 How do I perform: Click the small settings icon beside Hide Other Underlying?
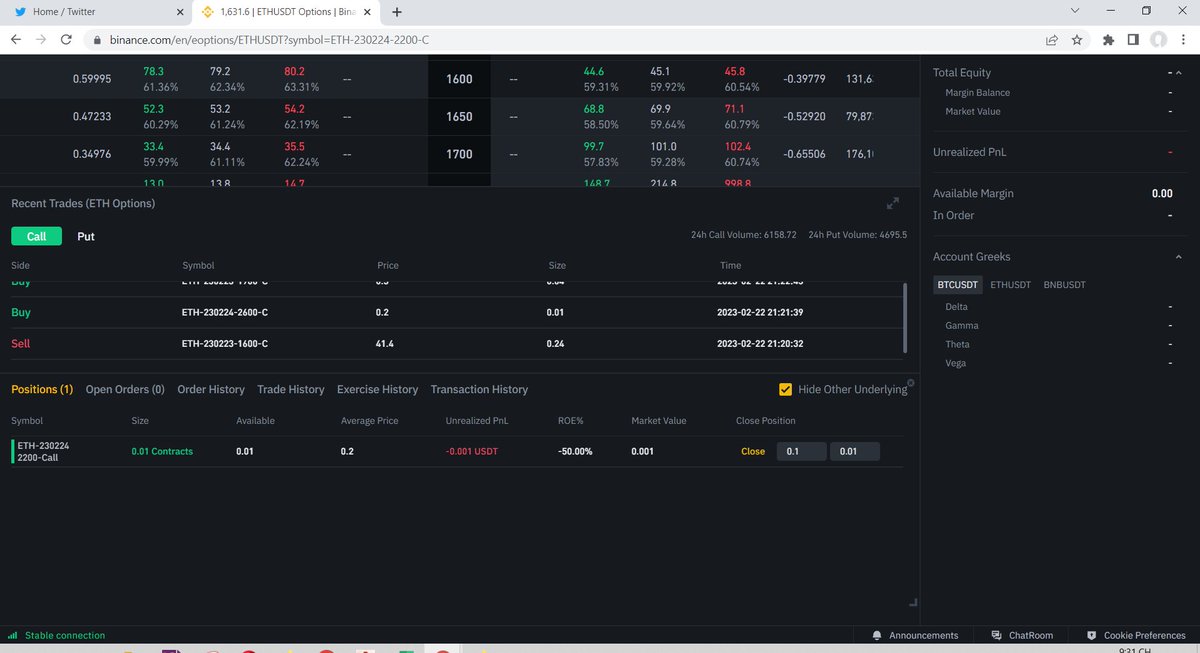910,383
